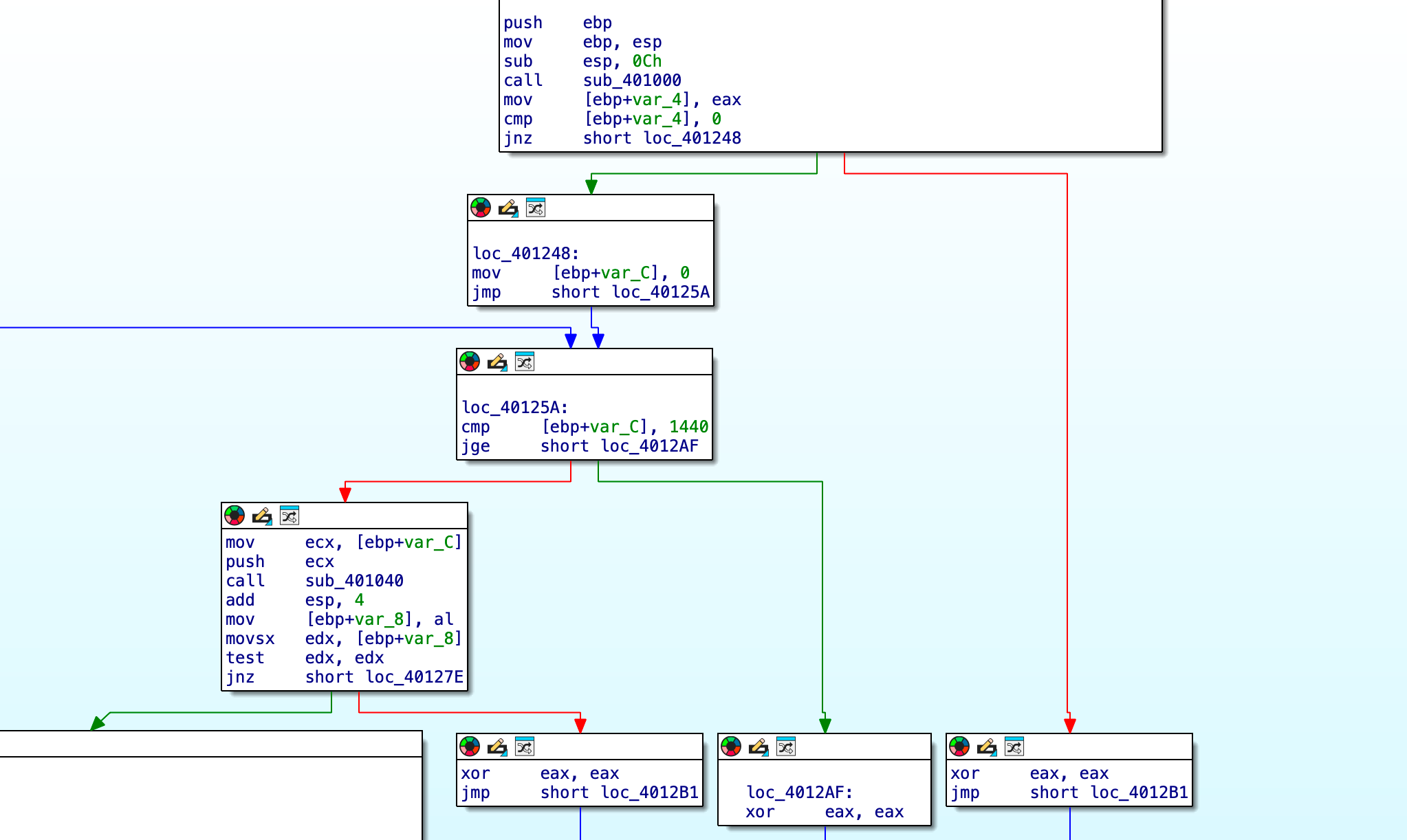
Task: Select the 'loc_40125A:' label line
Action: (x=515, y=408)
